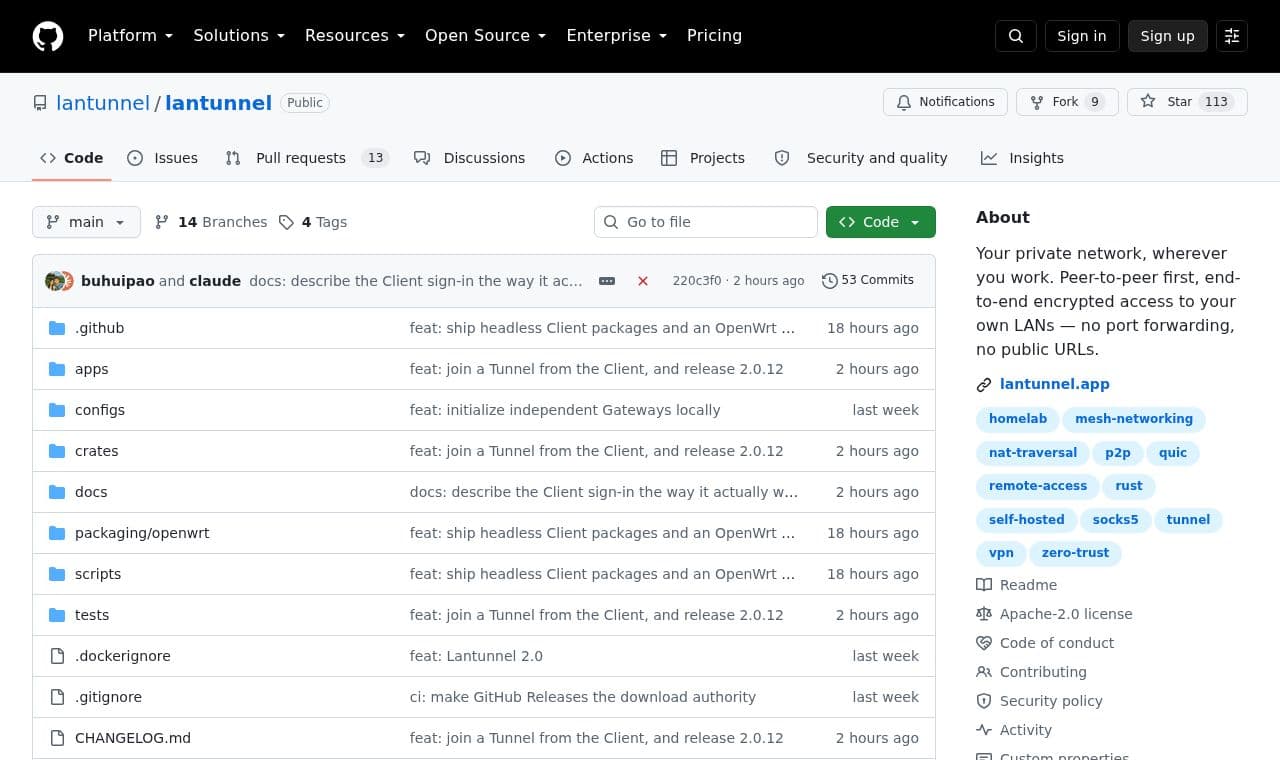Image resolution: width=1280 pixels, height=760 pixels.
Task: Open the main branch selector dropdown
Action: click(86, 222)
